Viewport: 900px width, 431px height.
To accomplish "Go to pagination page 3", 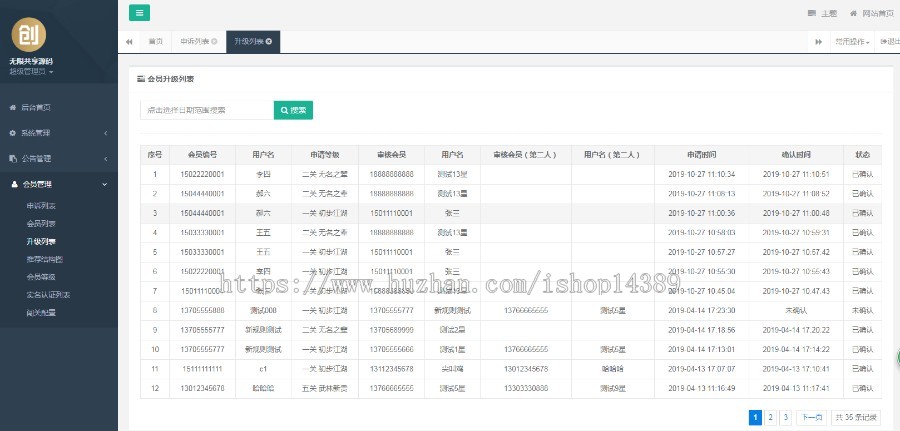I will point(786,417).
